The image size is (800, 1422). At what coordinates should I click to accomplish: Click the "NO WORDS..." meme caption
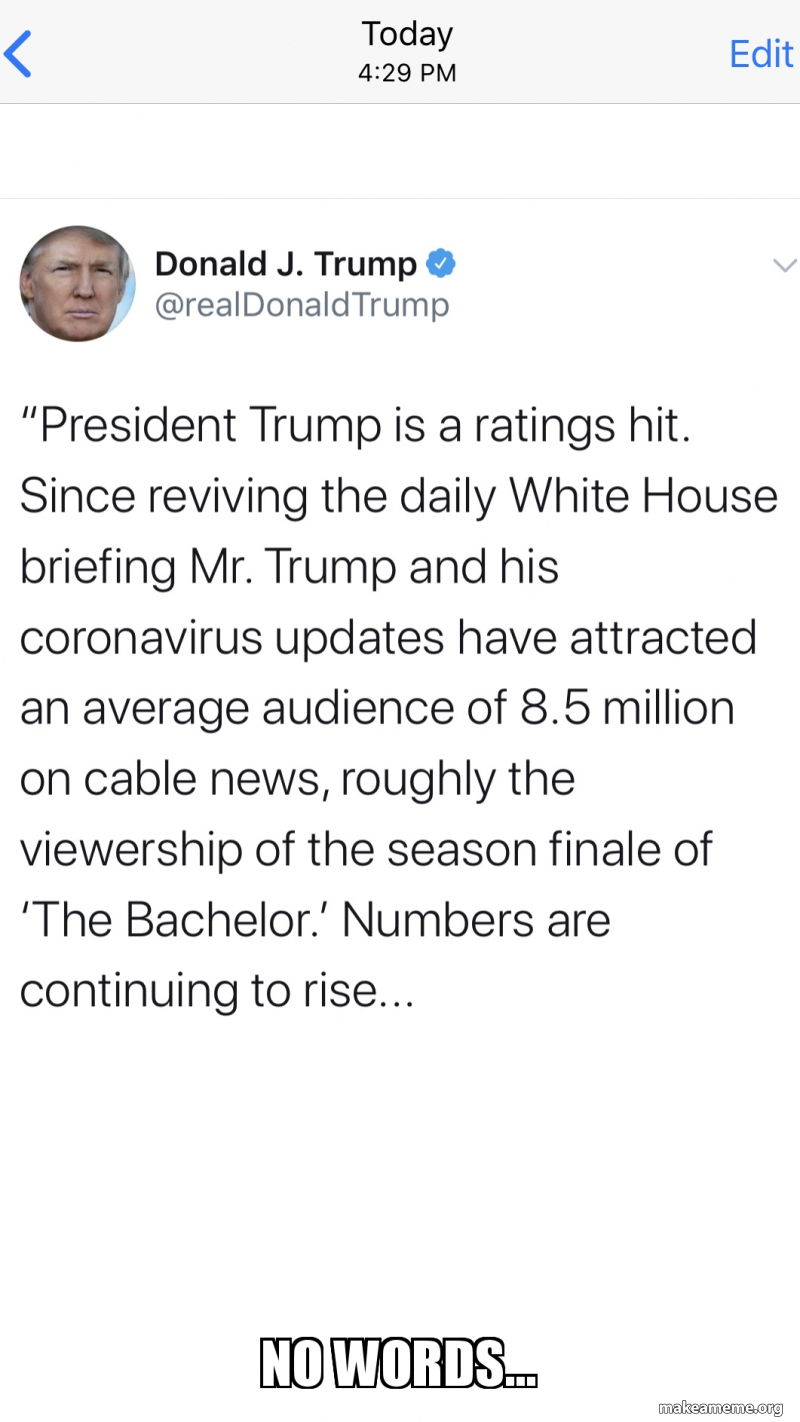pyautogui.click(x=399, y=1362)
